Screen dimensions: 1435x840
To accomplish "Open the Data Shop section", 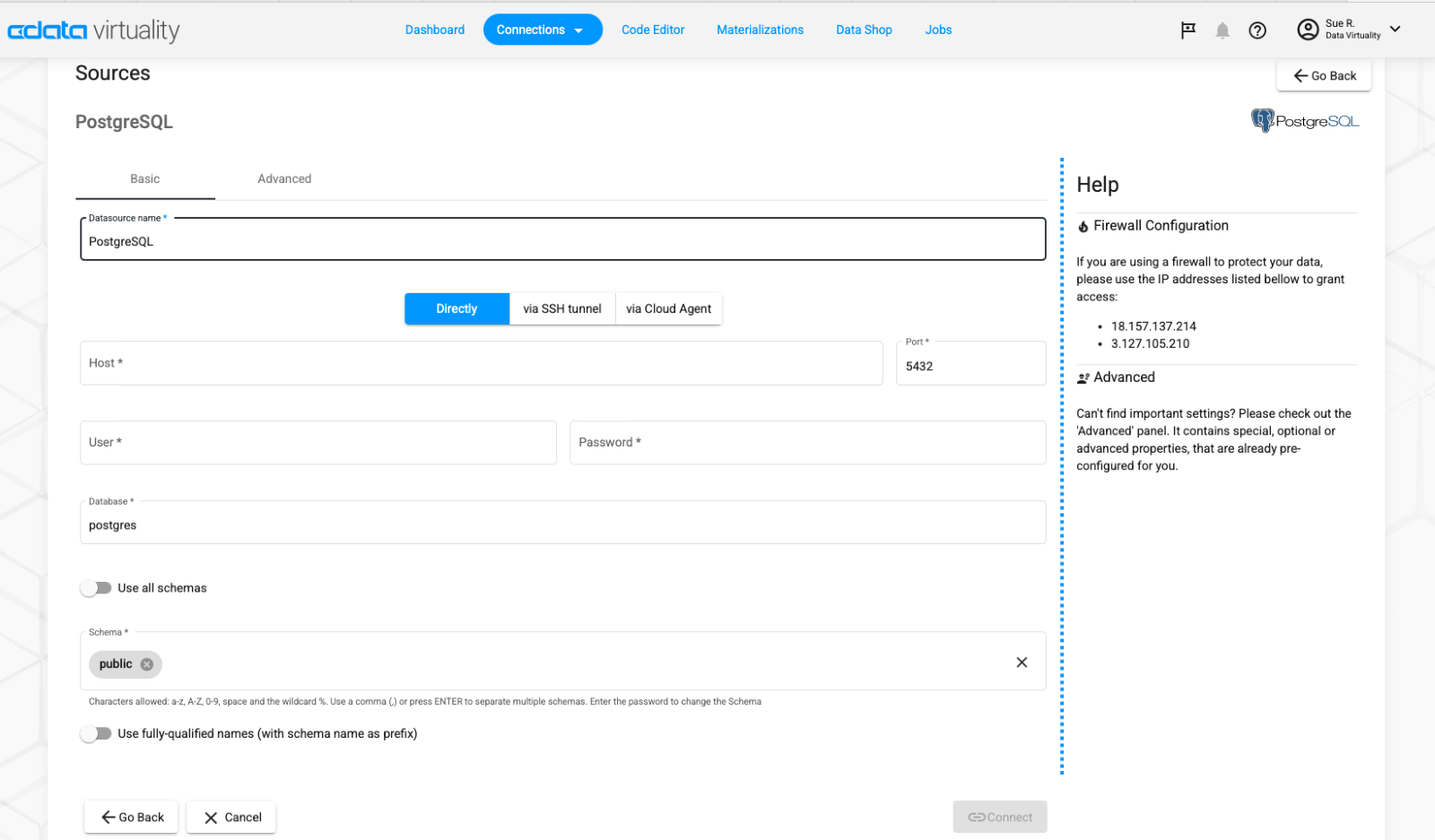I will coord(864,29).
